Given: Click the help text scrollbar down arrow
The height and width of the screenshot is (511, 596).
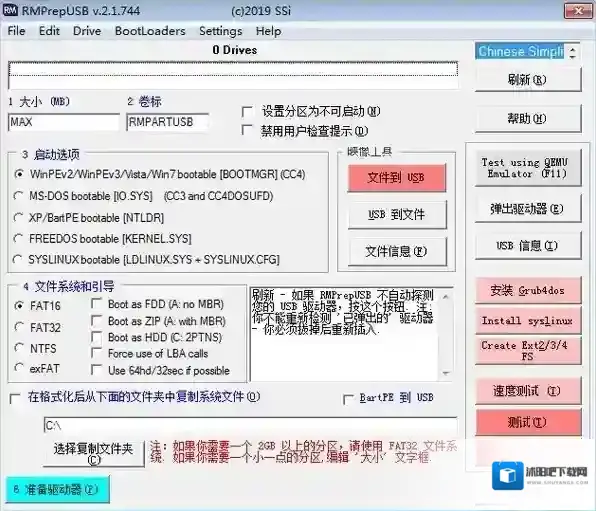Looking at the screenshot, I should pos(446,373).
